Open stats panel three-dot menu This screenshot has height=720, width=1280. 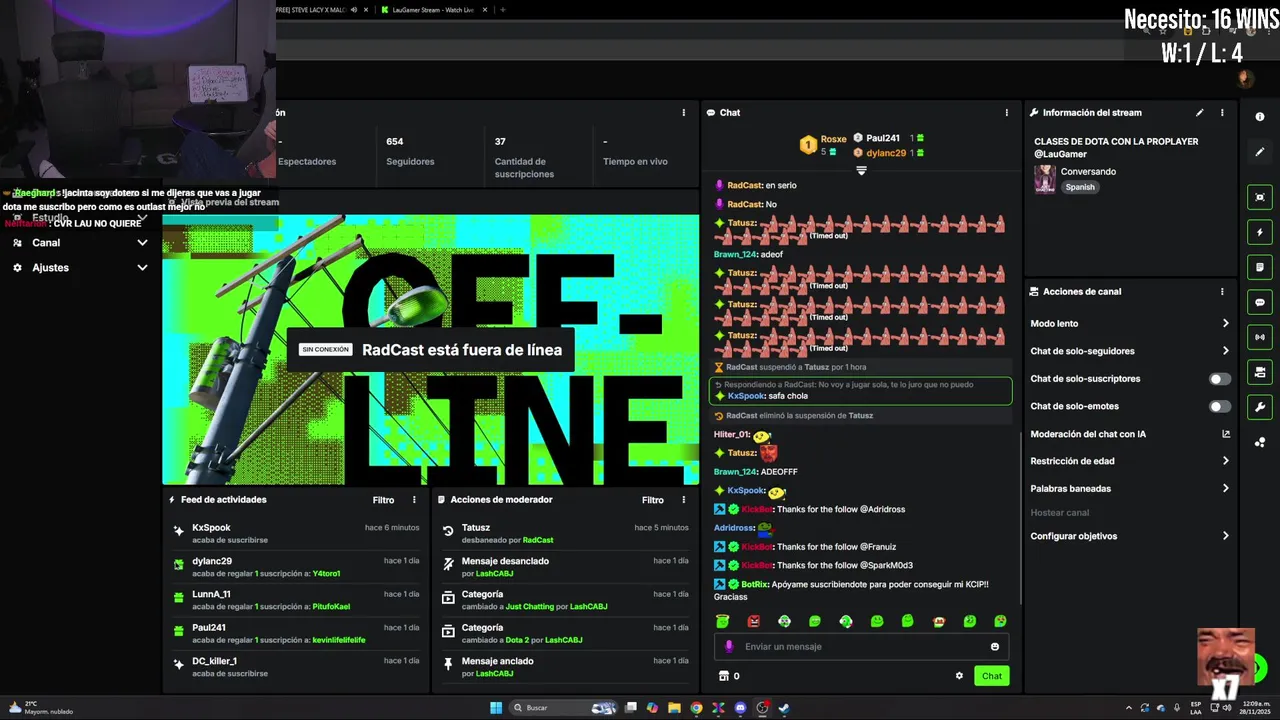click(683, 113)
